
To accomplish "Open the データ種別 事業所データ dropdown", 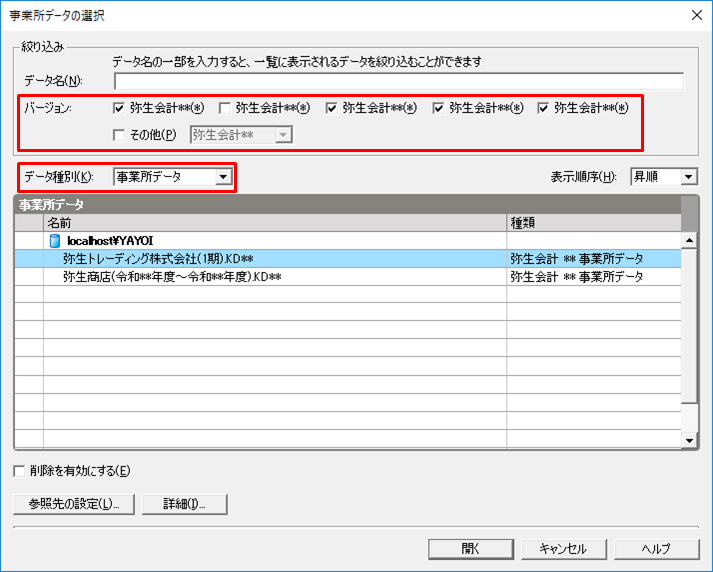I will point(173,177).
